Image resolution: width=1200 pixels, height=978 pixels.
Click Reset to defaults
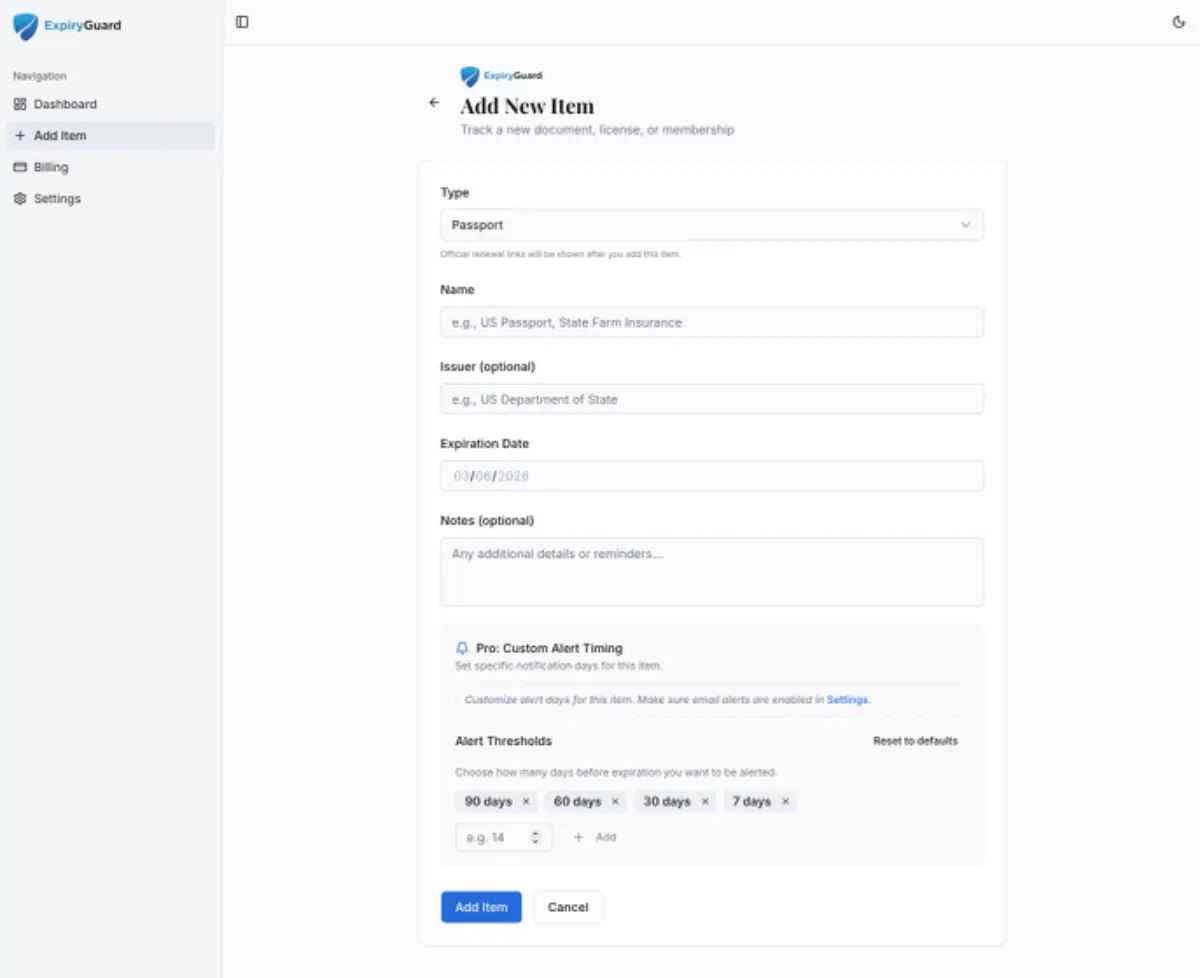(x=915, y=741)
